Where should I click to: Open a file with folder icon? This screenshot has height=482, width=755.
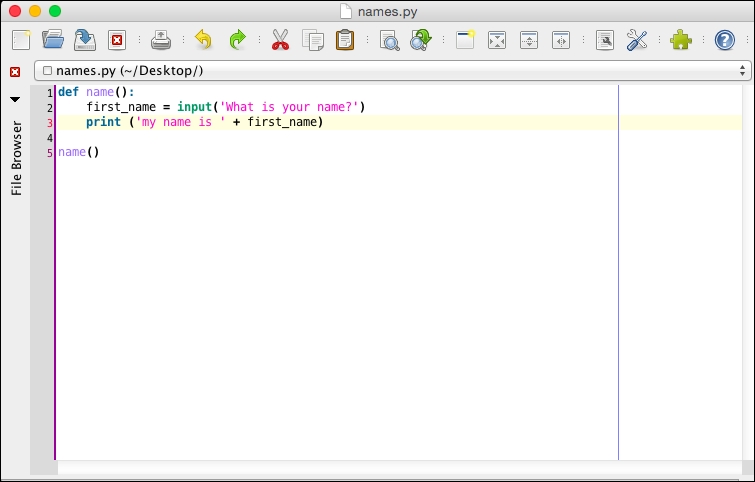(53, 40)
